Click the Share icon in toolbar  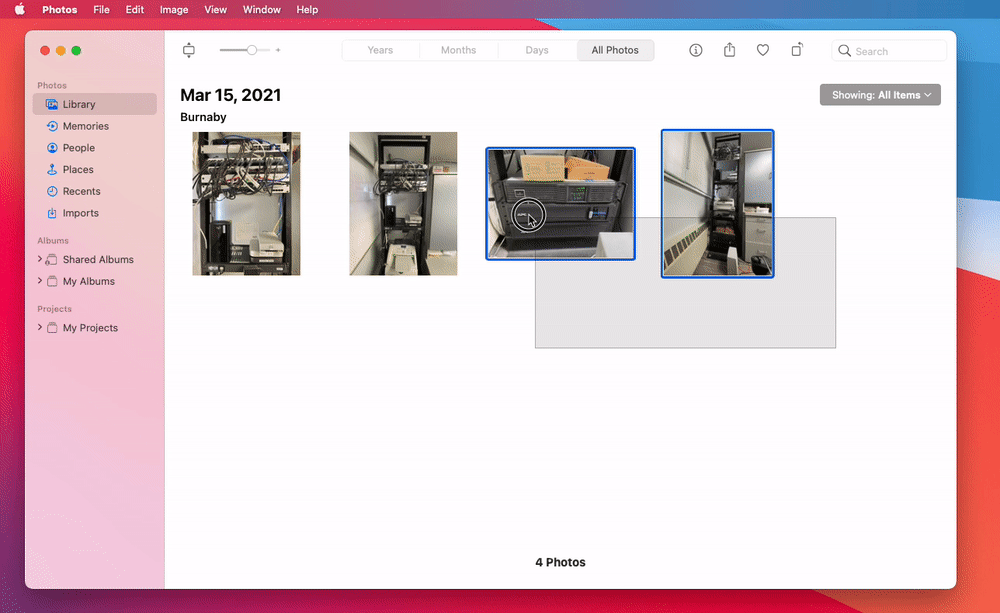730,50
